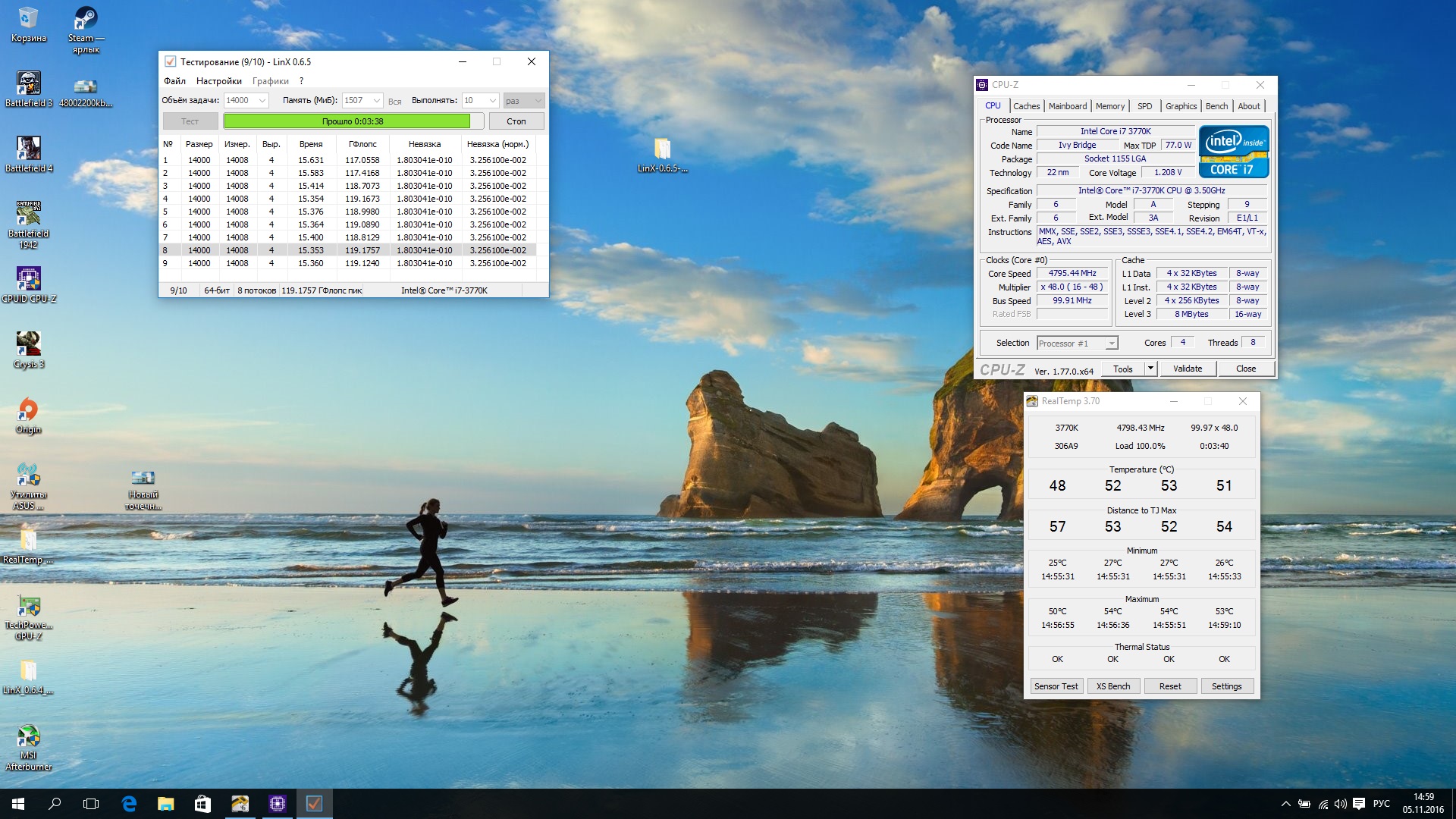Open the CPUID CPU-Z desktop shortcut
The image size is (1456, 819).
[29, 279]
